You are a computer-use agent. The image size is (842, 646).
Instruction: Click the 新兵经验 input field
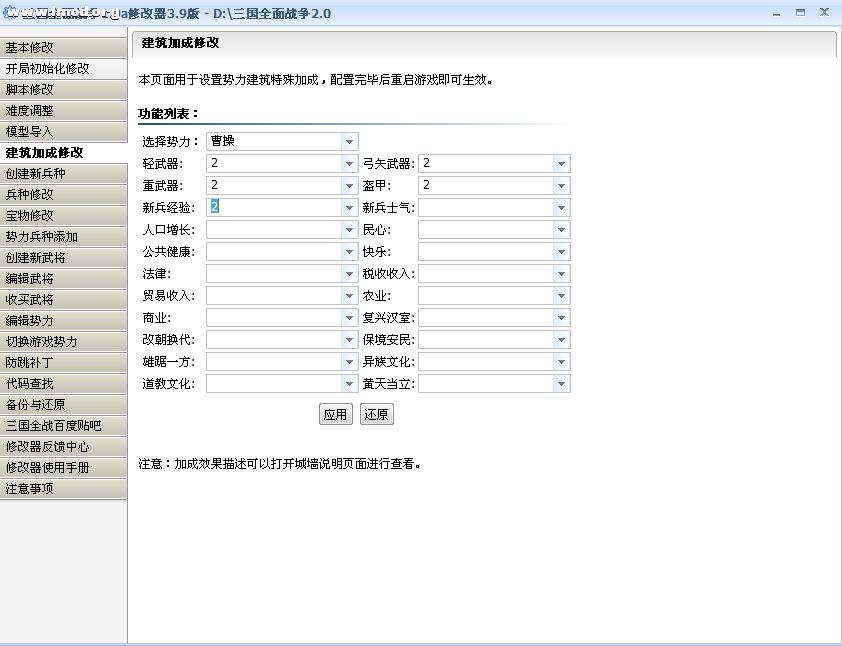(x=274, y=208)
